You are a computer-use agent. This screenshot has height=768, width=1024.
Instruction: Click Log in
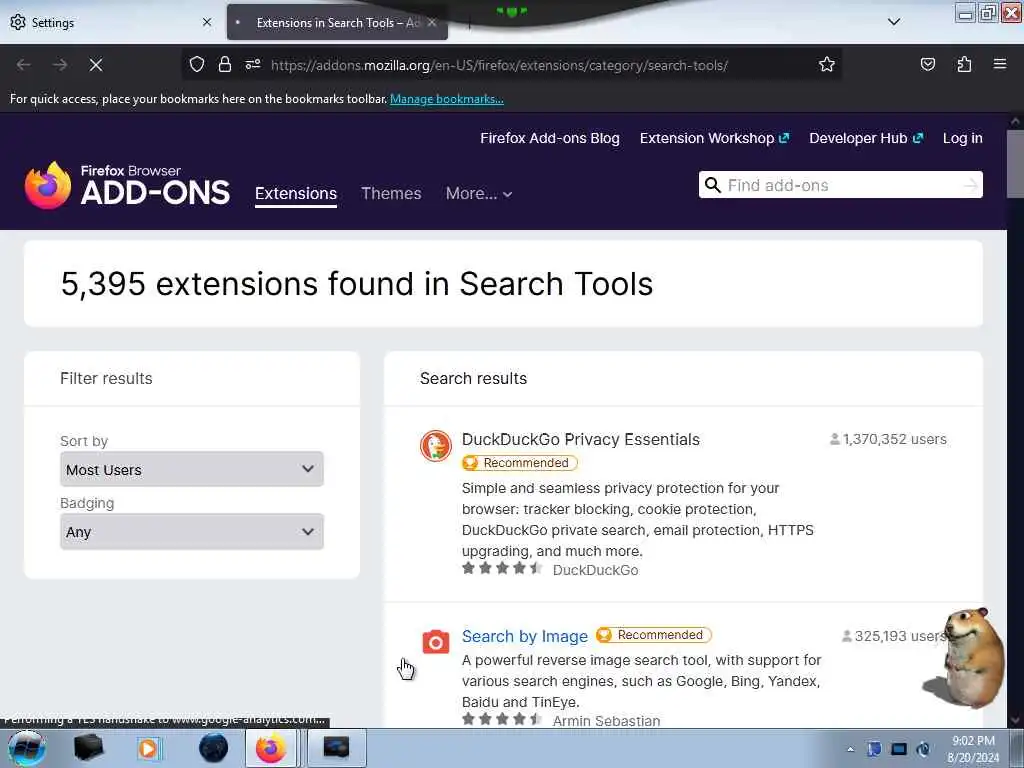[x=963, y=138]
